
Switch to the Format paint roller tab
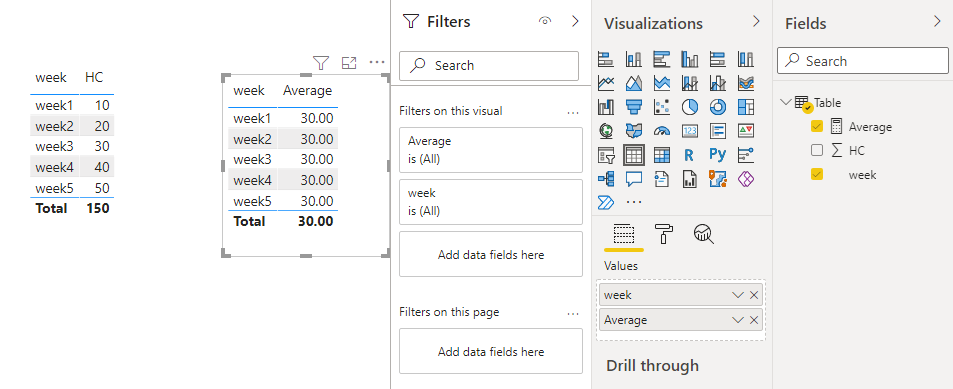[x=663, y=234]
